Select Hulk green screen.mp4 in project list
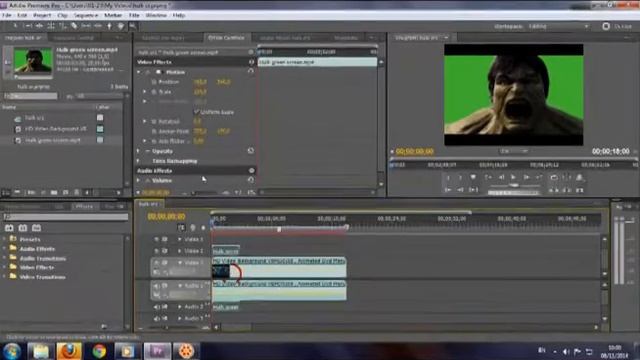This screenshot has width=640, height=360. coord(53,140)
